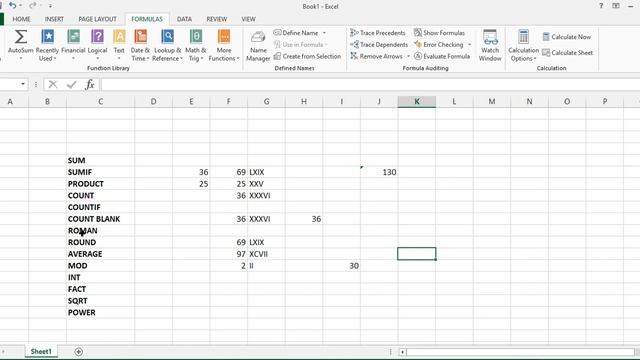Select cell with value 130

point(379,172)
